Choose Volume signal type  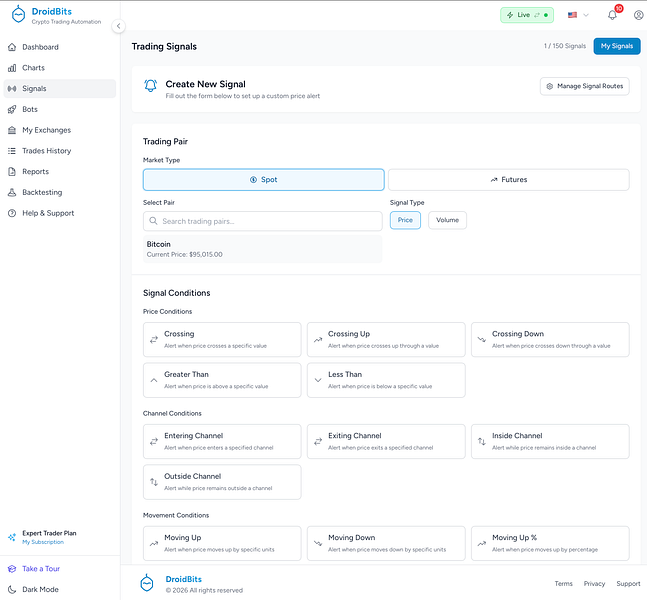pyautogui.click(x=447, y=220)
